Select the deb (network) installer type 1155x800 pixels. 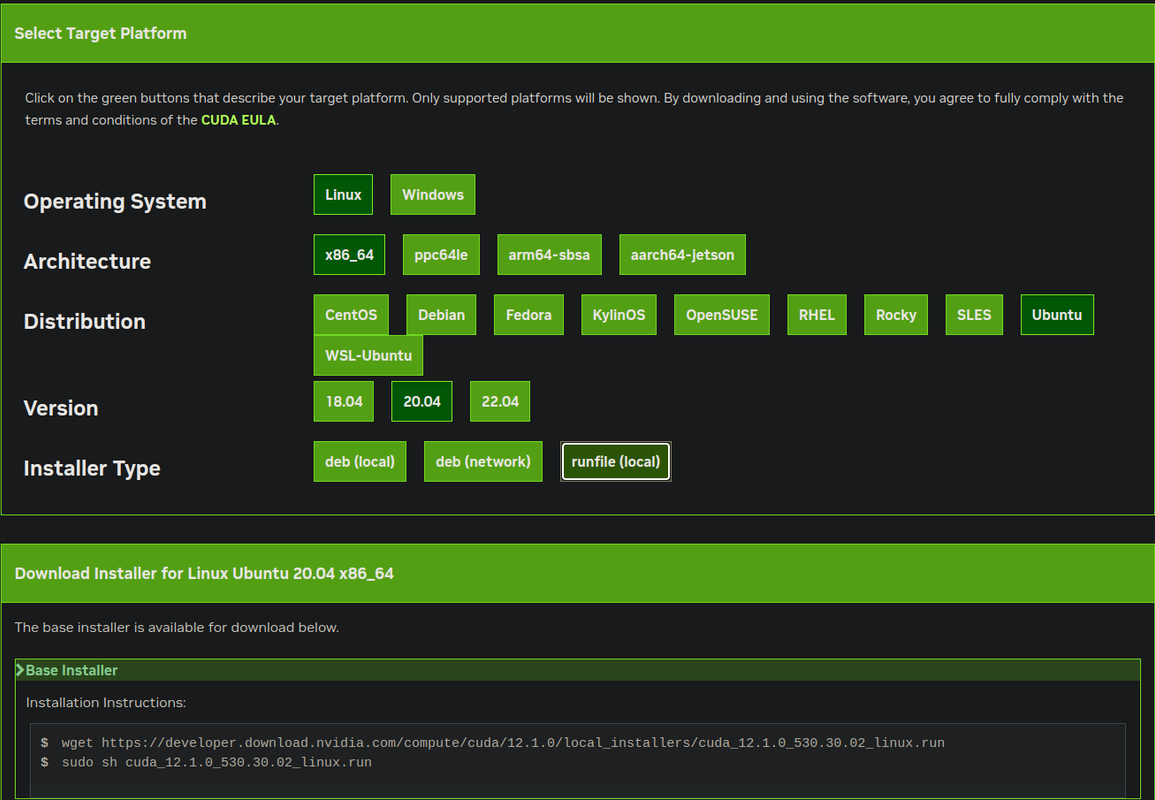coord(483,461)
